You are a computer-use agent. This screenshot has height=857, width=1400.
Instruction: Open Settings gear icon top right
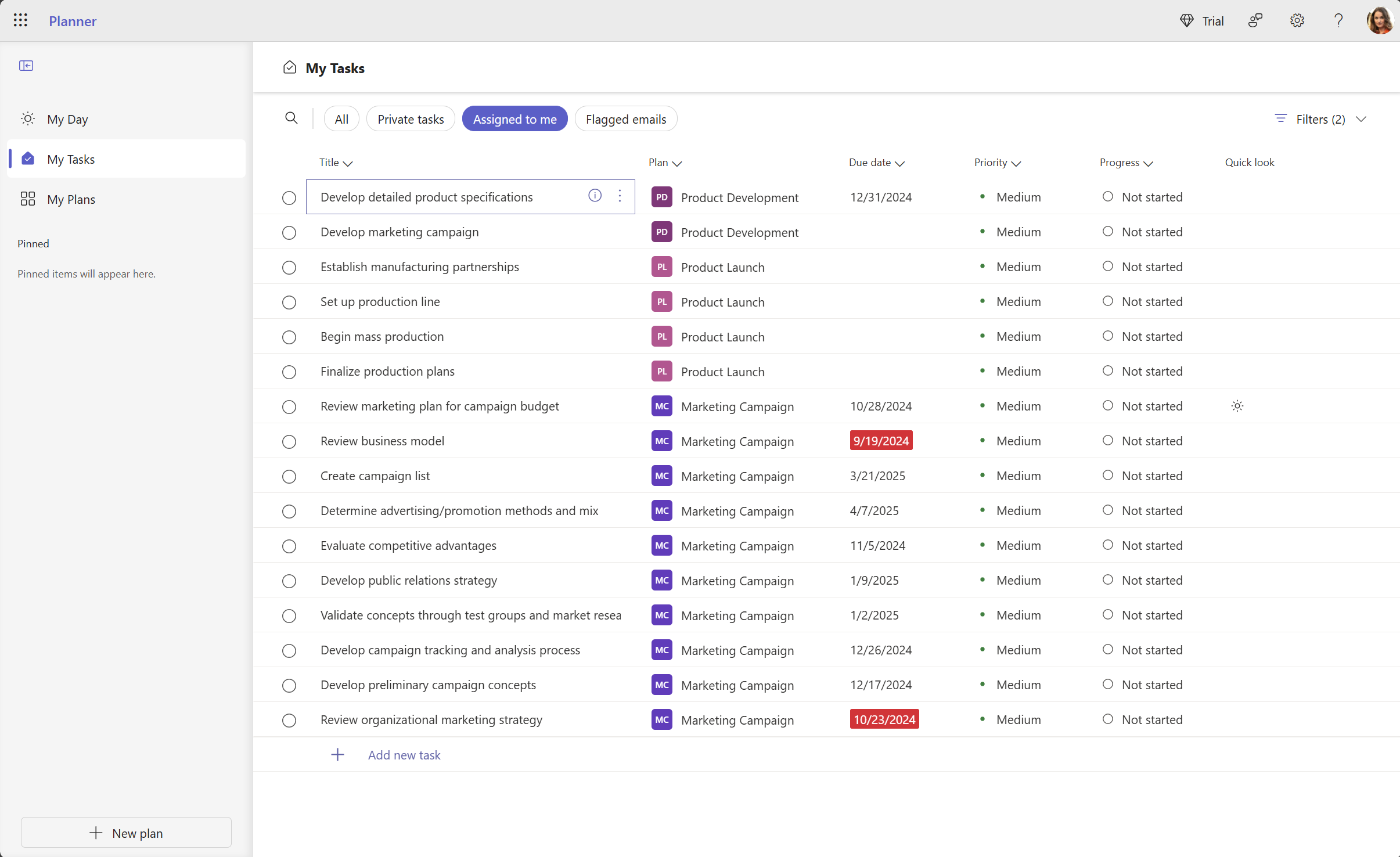click(x=1297, y=20)
